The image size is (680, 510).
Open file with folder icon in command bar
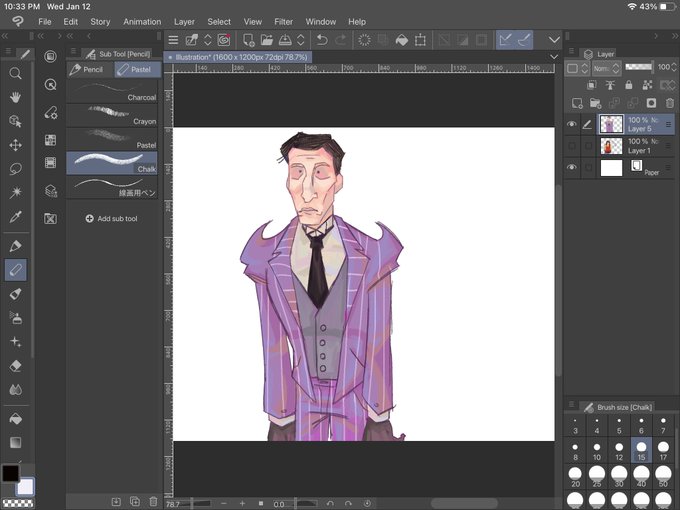tap(267, 40)
